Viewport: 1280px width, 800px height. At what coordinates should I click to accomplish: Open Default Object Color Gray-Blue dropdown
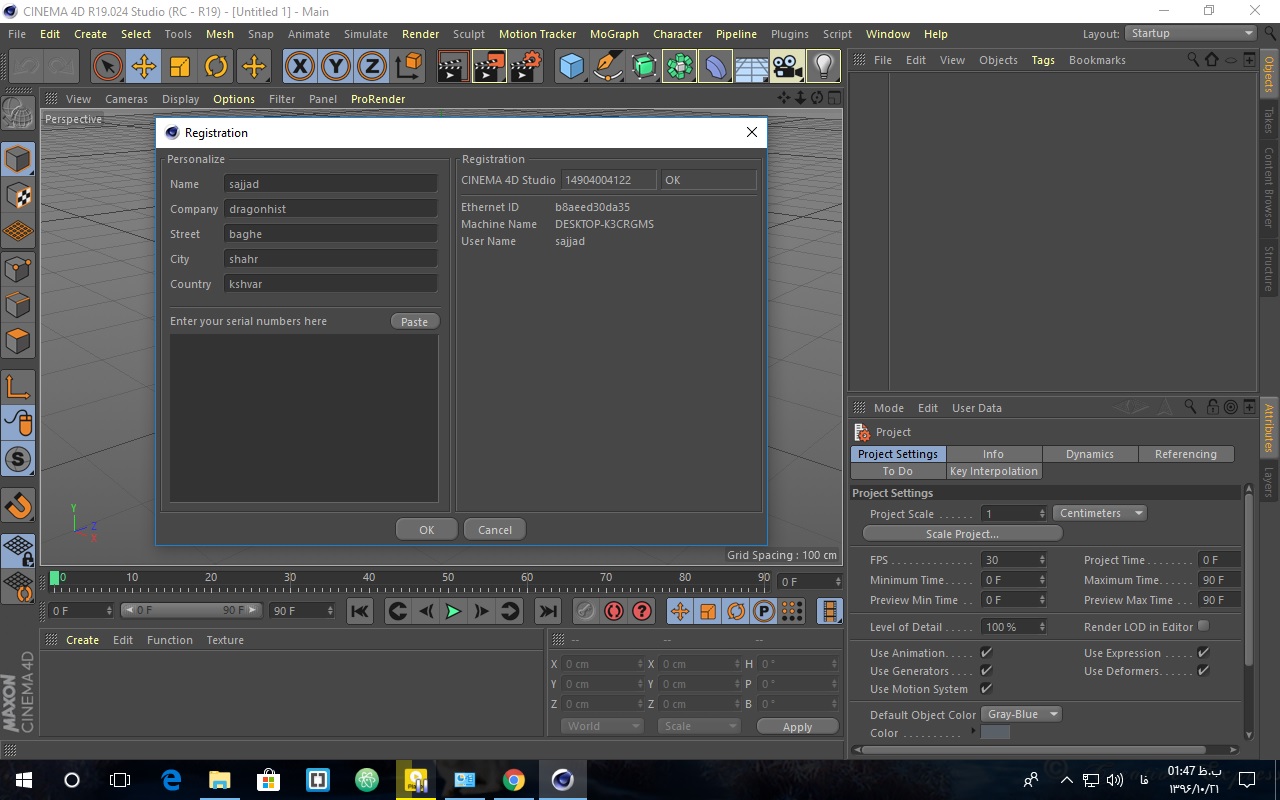pos(1021,714)
